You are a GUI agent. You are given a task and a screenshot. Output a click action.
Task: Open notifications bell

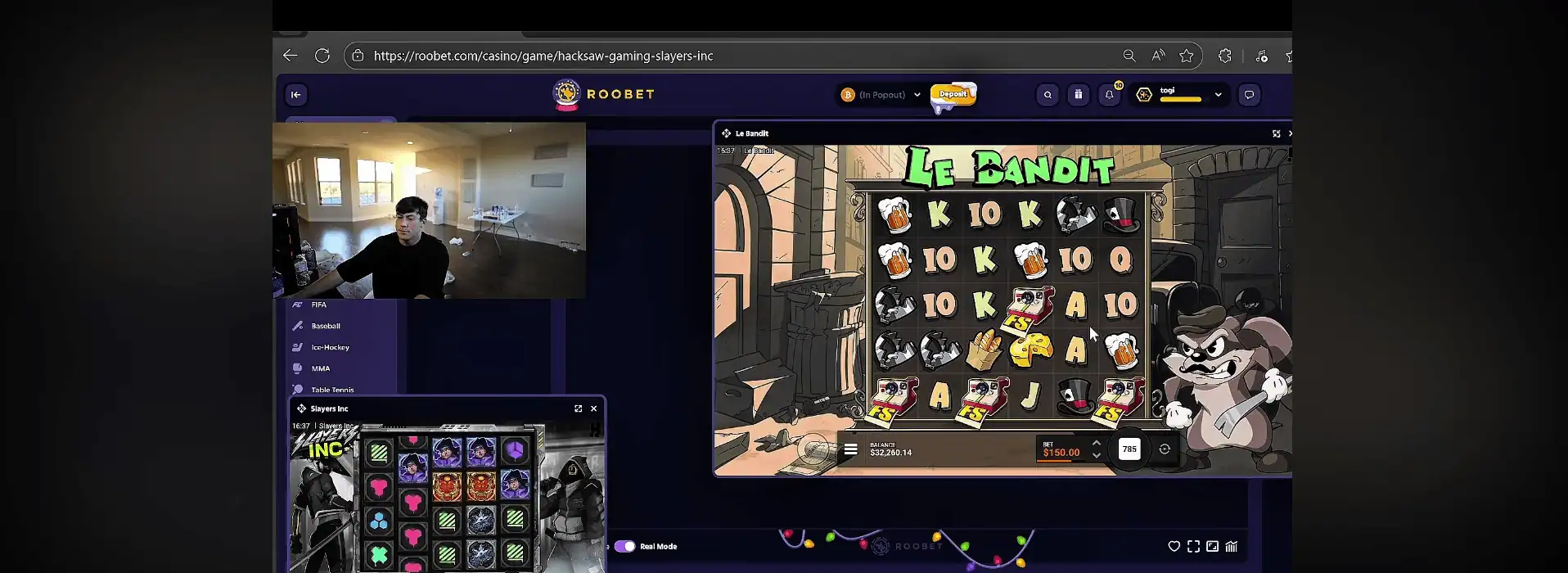pos(1110,95)
